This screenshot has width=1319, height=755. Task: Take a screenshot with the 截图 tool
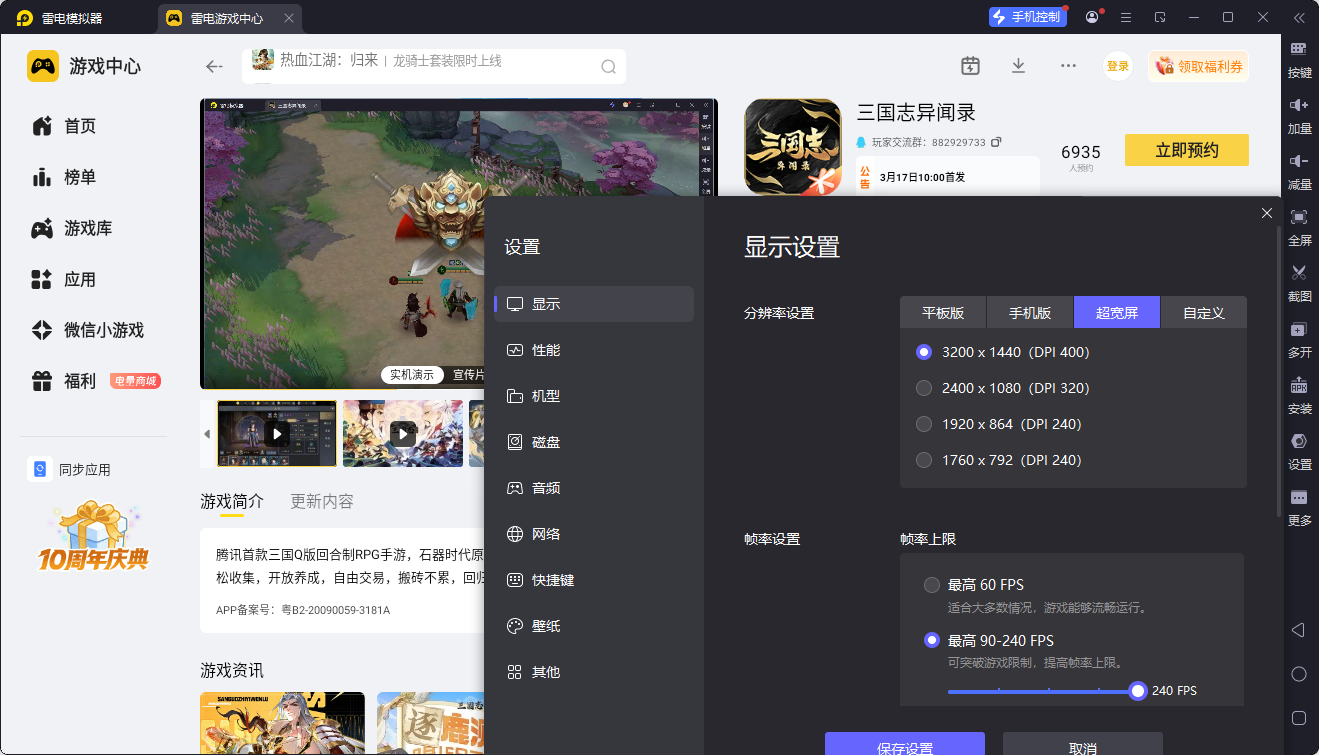coord(1299,283)
